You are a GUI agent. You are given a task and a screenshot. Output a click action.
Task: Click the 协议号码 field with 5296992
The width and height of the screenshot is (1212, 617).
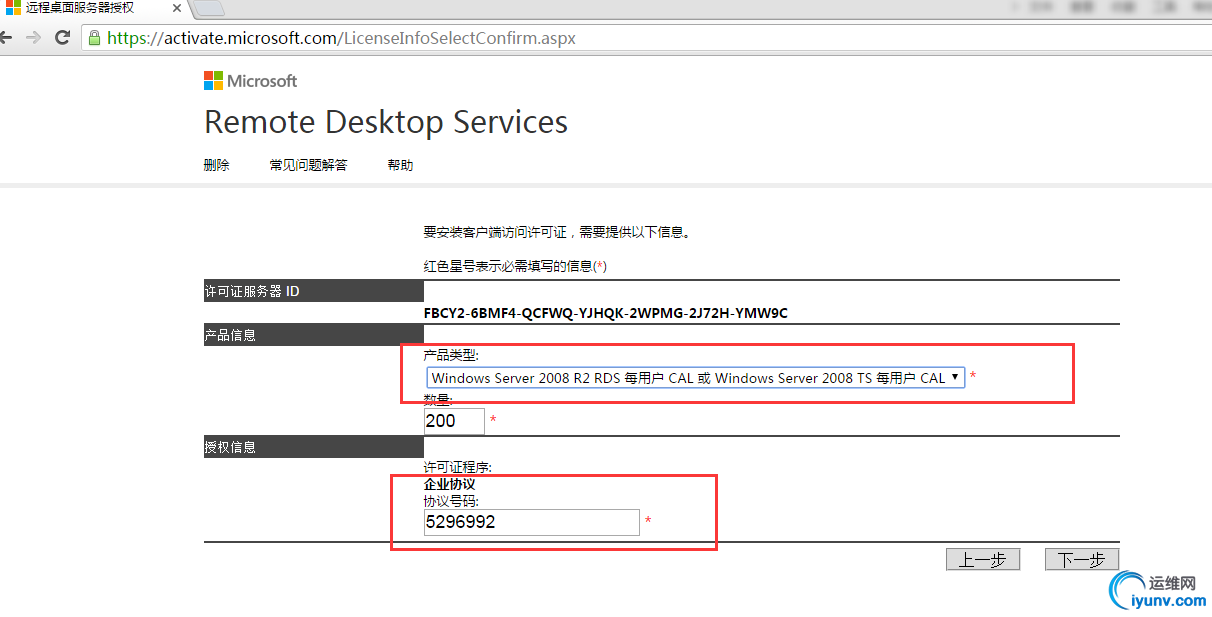tap(531, 522)
